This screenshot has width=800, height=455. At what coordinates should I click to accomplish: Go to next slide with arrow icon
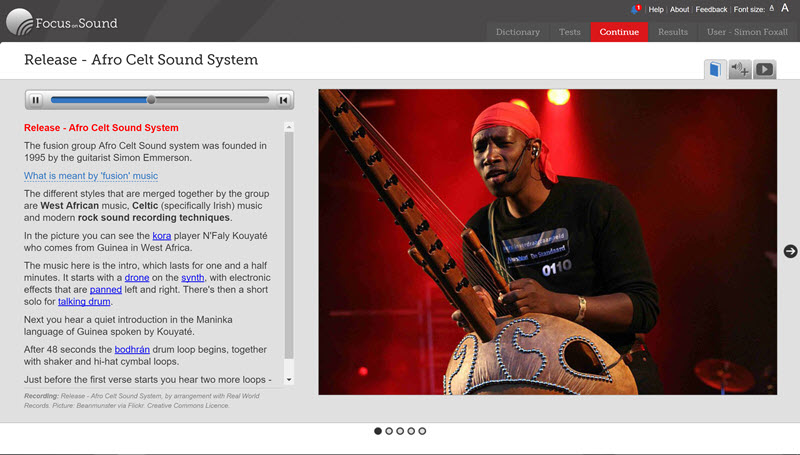(x=790, y=251)
